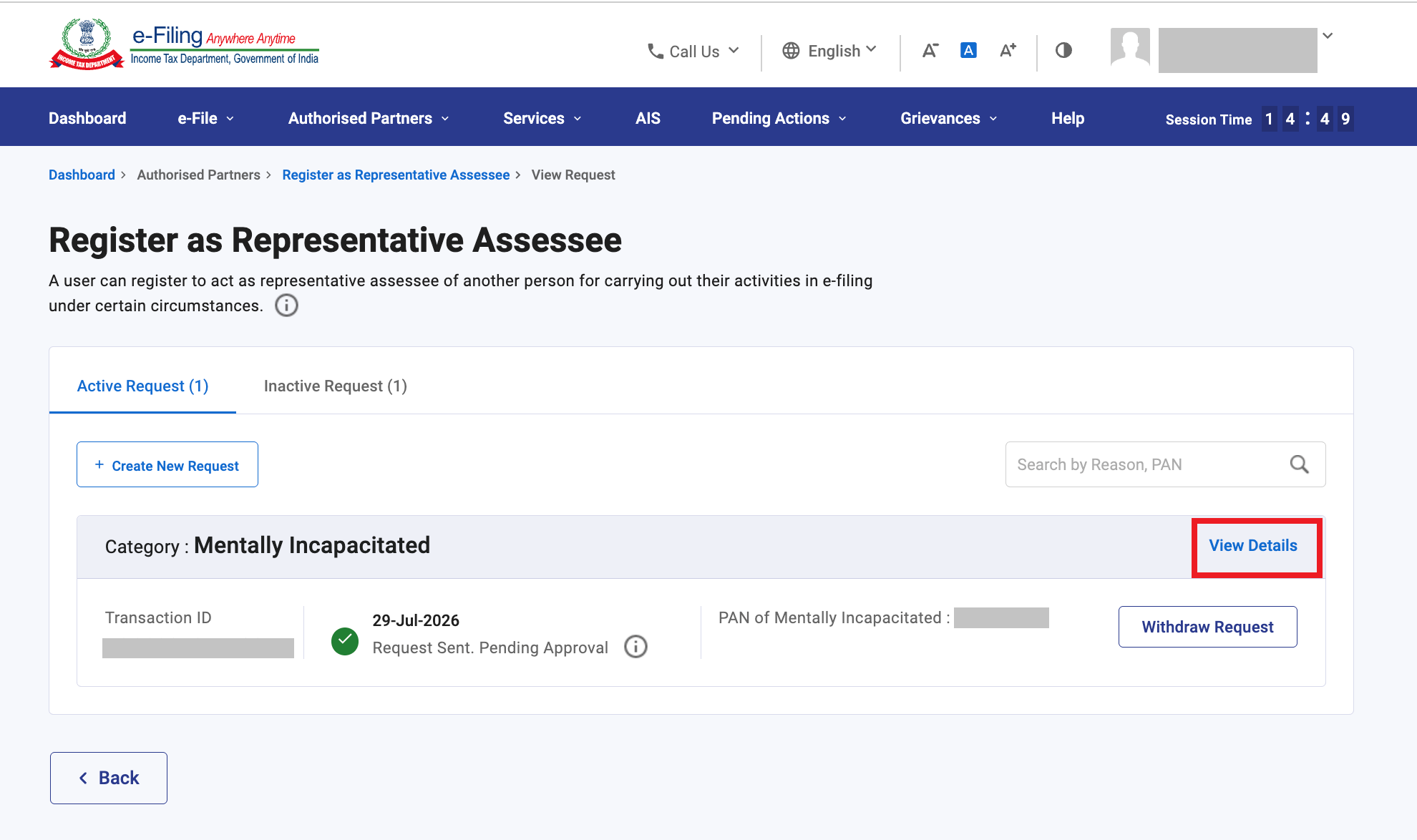Click the Call Us phone icon
This screenshot has height=840, width=1417.
point(655,51)
